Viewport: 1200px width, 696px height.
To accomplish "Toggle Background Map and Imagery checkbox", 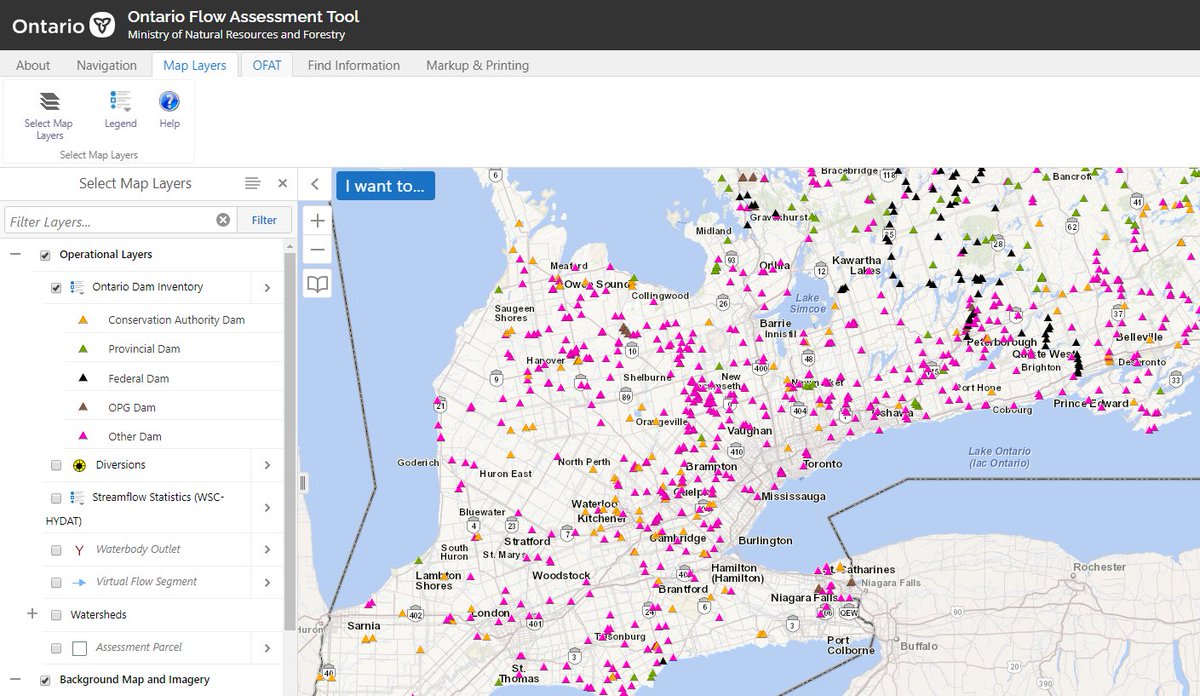I will [45, 680].
